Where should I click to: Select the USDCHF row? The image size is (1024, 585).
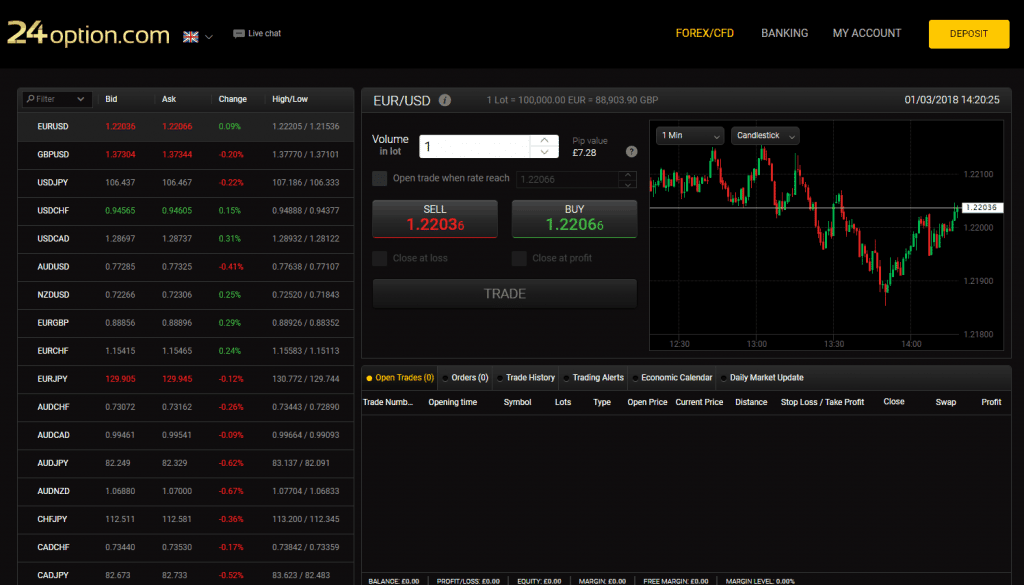[x=185, y=211]
